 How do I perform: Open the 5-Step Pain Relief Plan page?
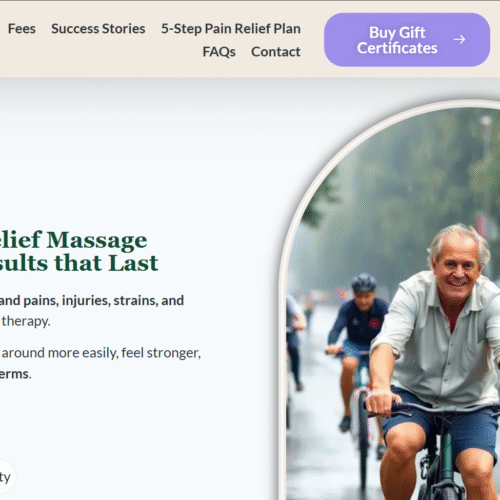click(231, 29)
